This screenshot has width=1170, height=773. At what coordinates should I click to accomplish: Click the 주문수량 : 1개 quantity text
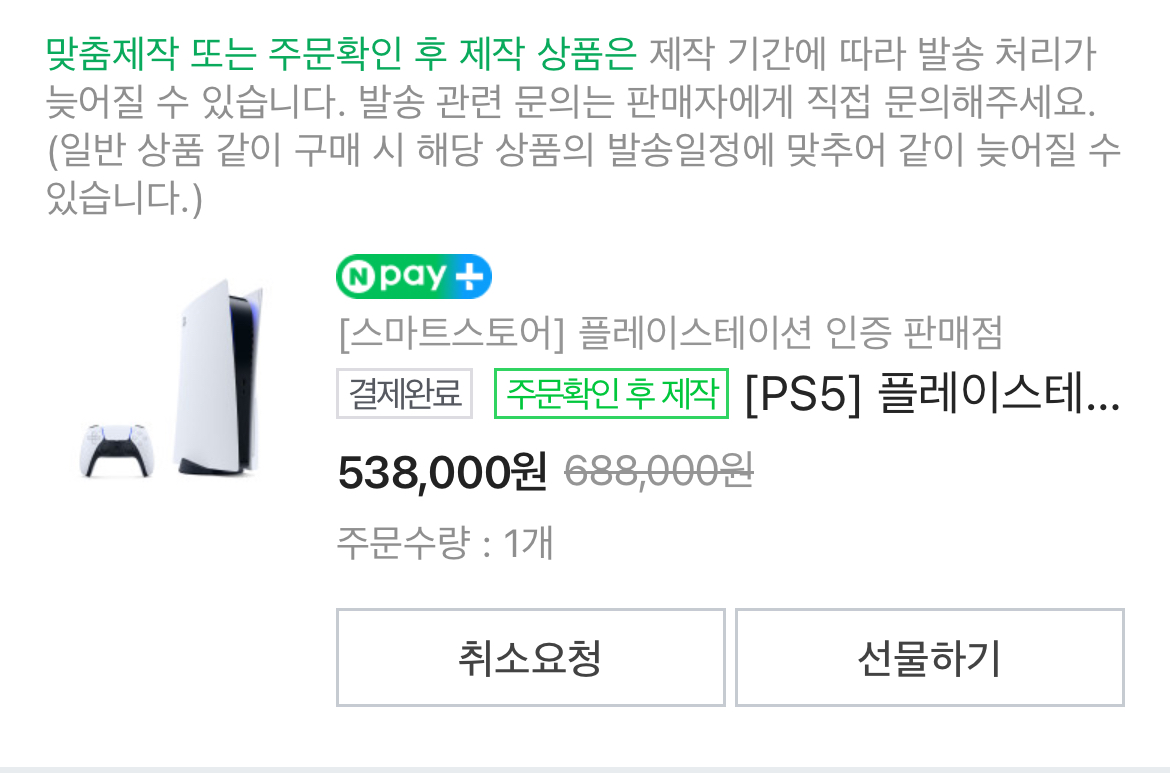tap(445, 542)
